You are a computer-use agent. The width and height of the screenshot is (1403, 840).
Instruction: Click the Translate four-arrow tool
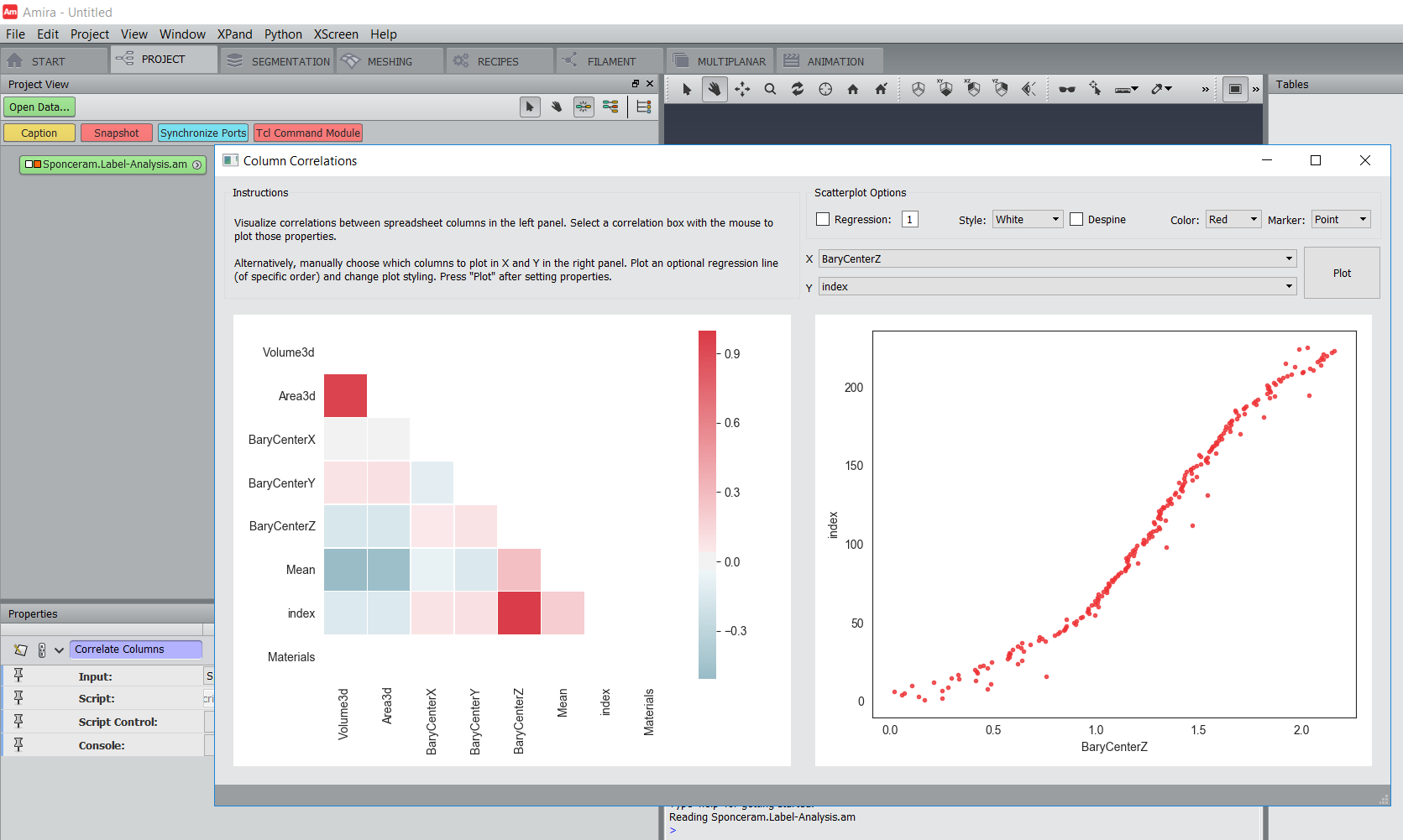742,89
